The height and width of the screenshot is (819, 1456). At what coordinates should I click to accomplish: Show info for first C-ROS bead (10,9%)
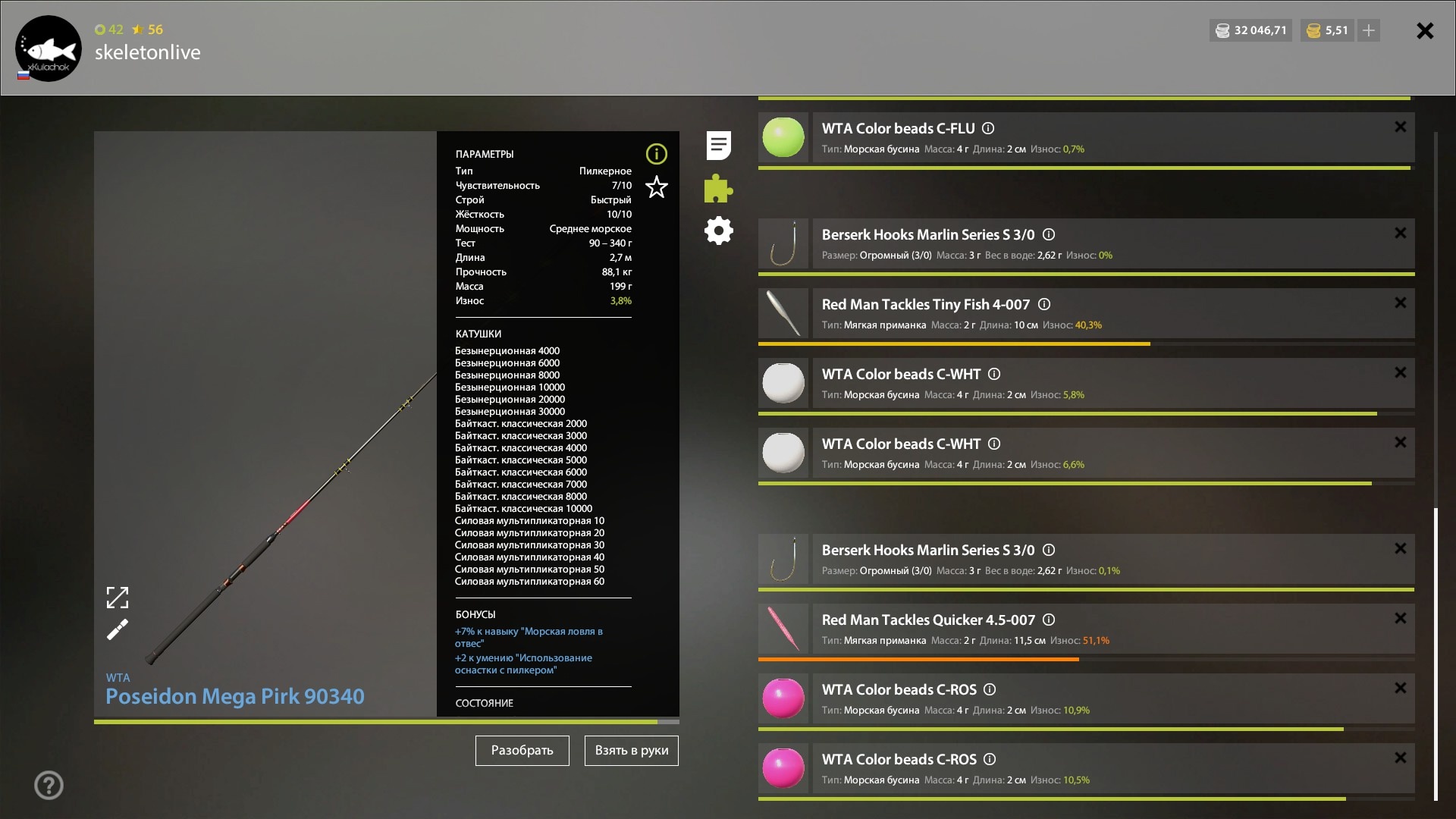[x=989, y=689]
